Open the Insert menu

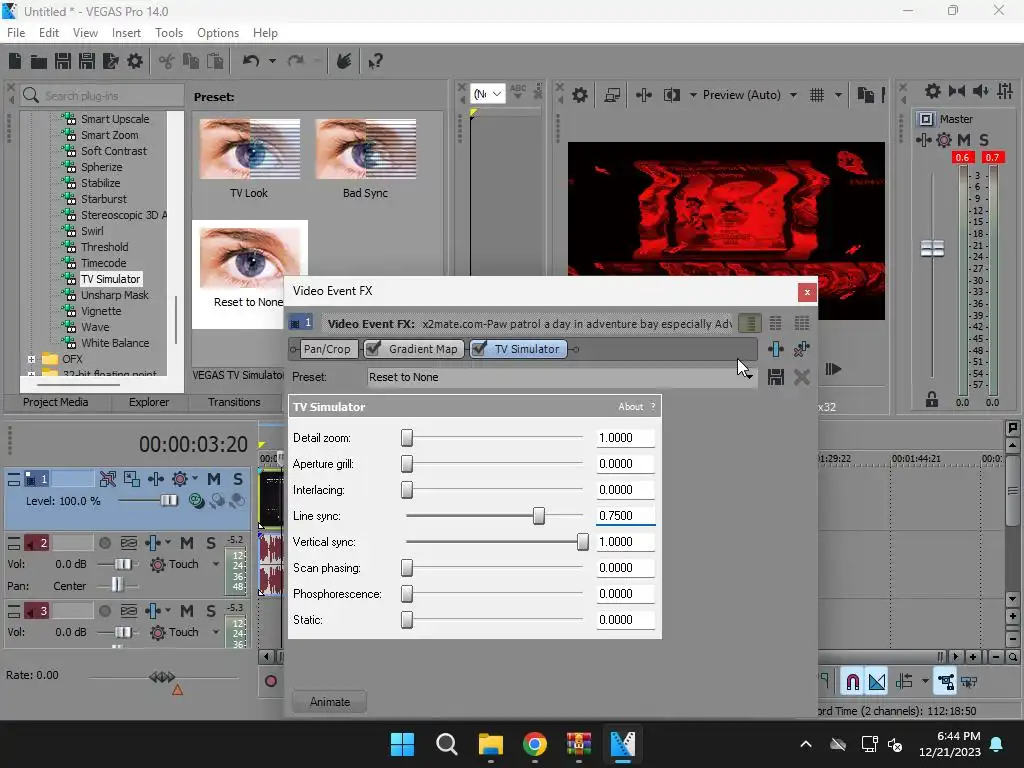[126, 33]
